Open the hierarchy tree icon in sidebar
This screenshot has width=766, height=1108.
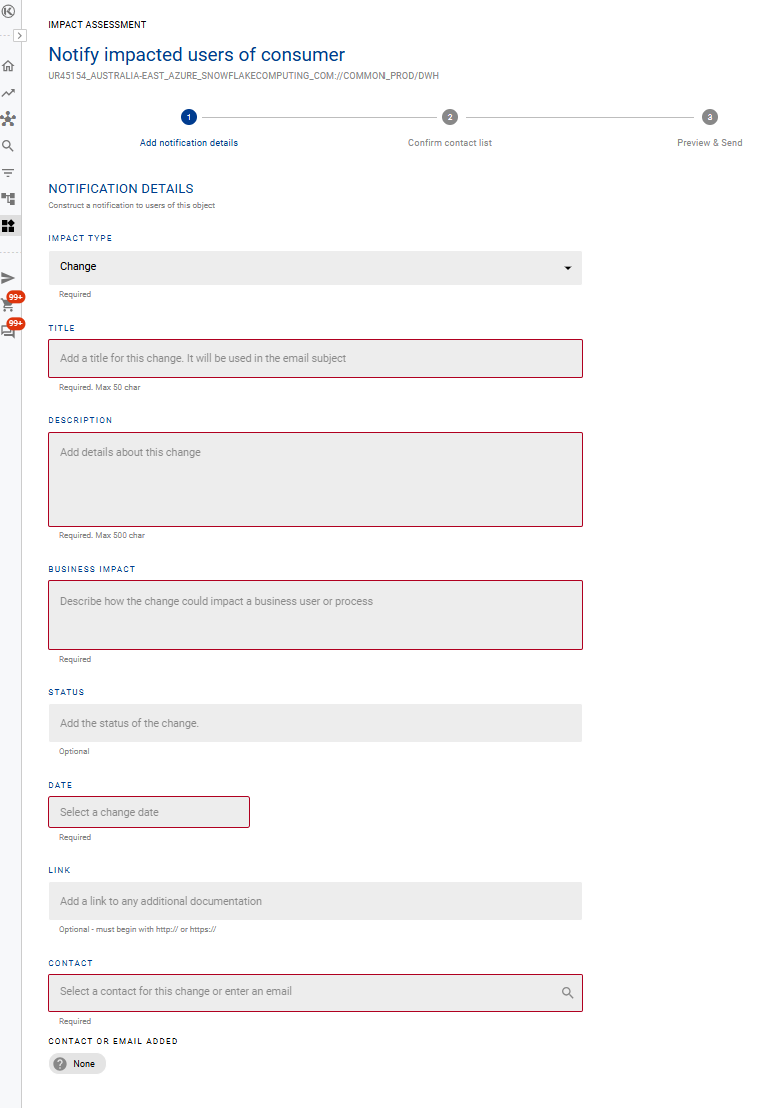[9, 199]
